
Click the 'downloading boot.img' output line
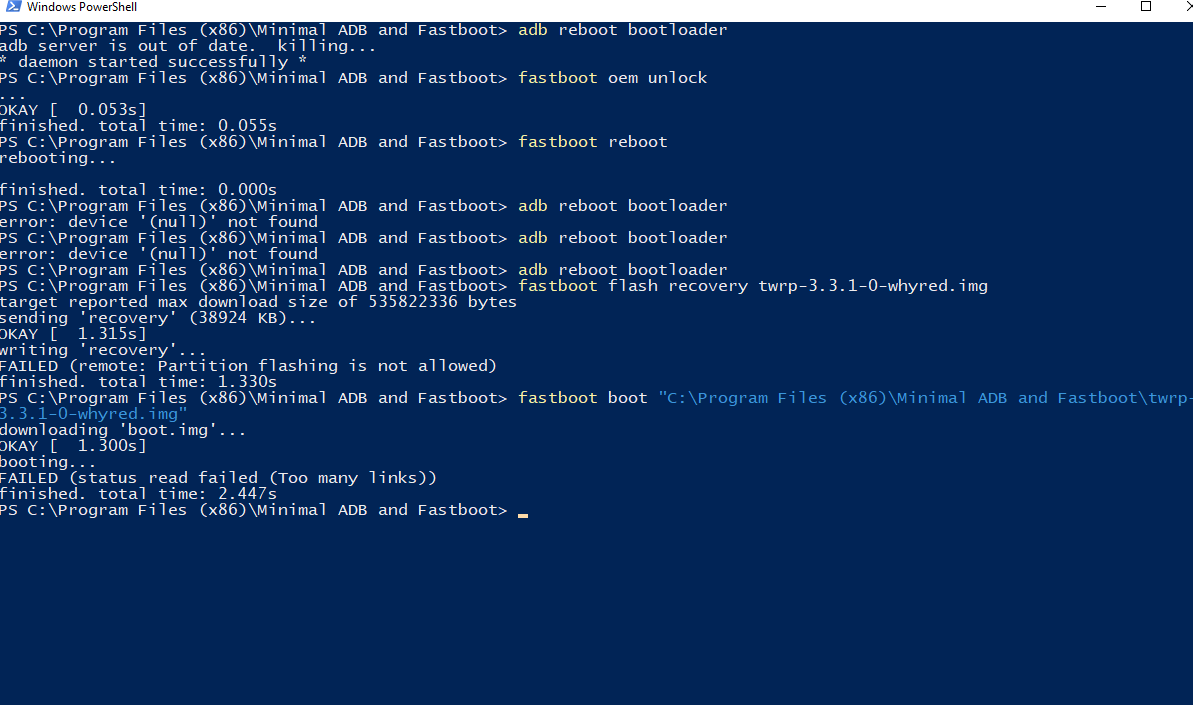tap(123, 430)
